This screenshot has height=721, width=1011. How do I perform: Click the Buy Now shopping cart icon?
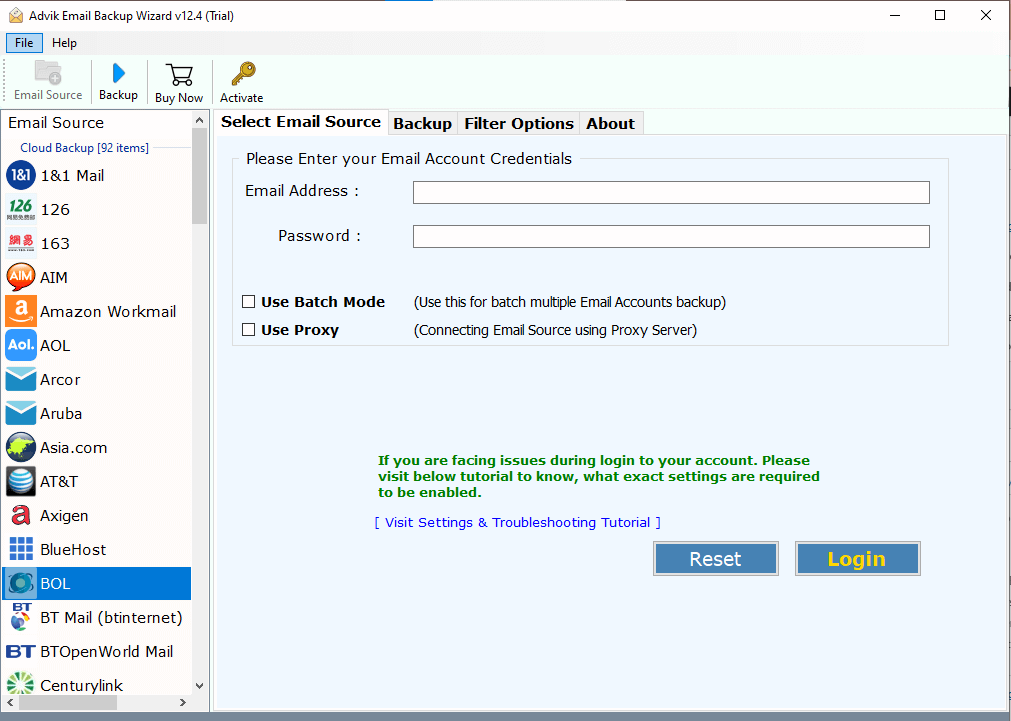pyautogui.click(x=179, y=75)
